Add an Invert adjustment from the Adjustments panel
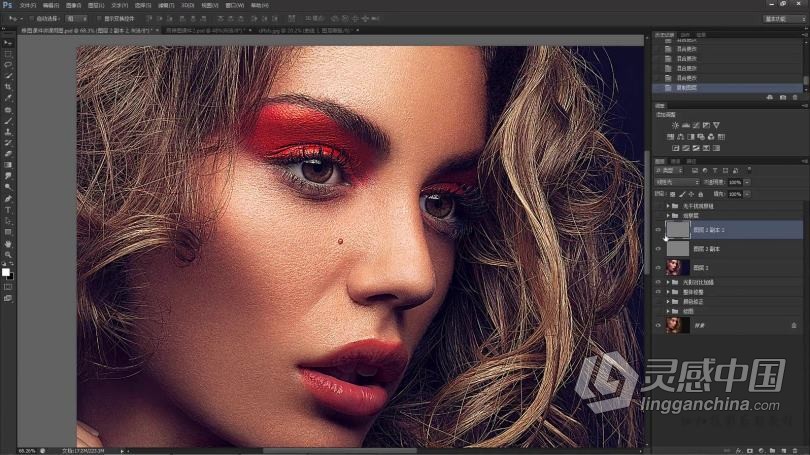The image size is (810, 455). click(x=675, y=148)
